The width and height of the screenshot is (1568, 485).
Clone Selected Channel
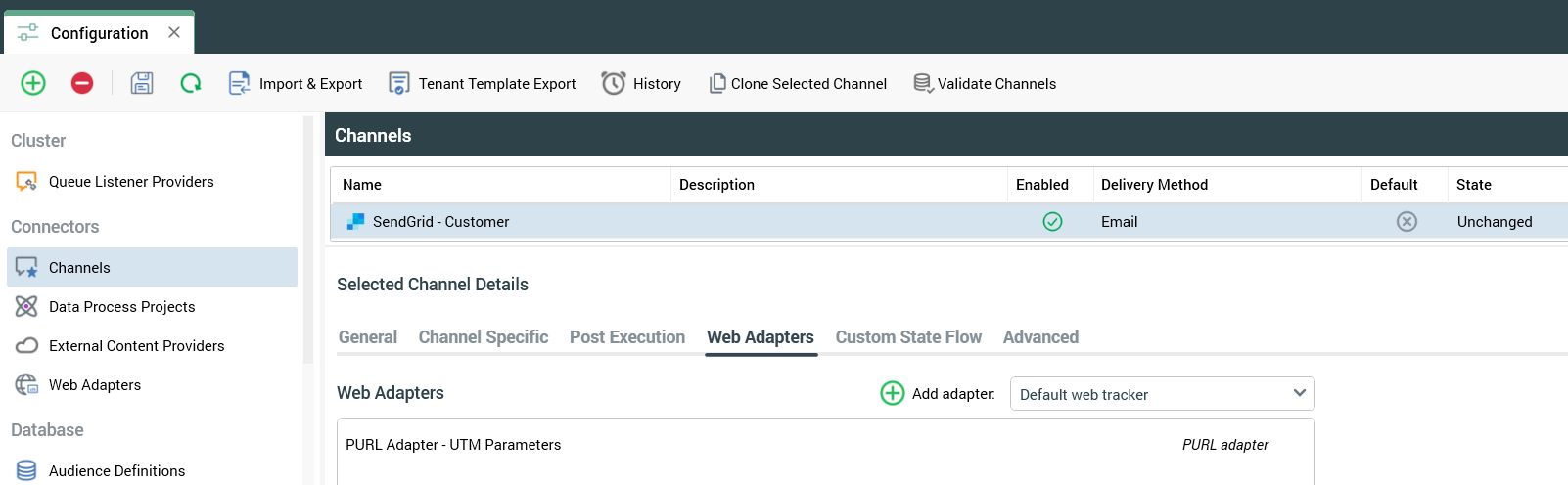[798, 84]
